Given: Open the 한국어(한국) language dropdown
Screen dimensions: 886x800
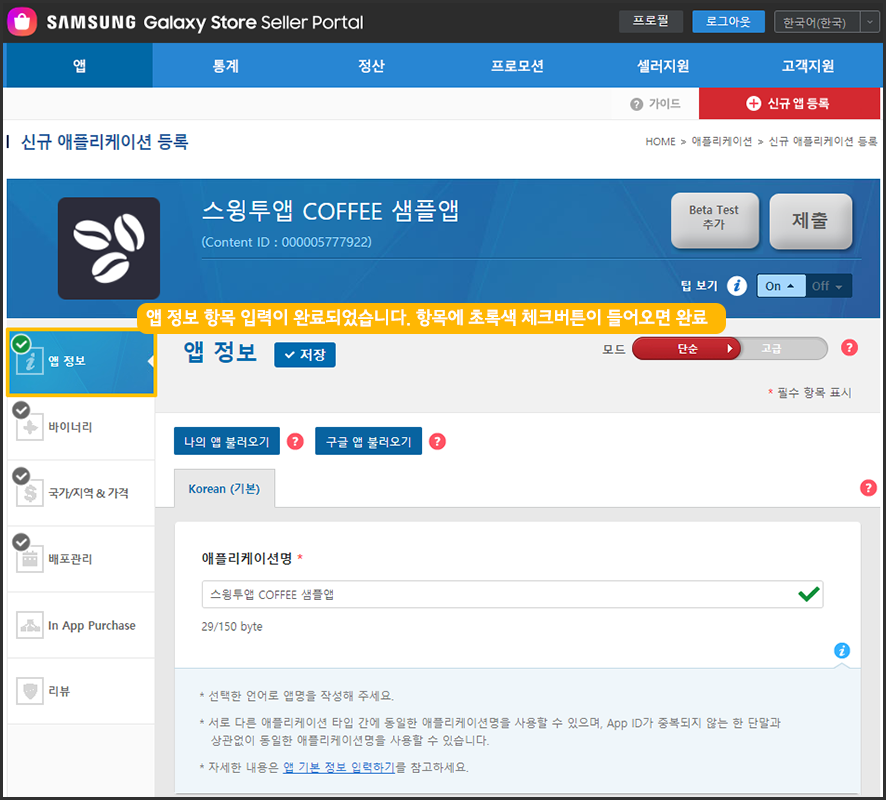Looking at the screenshot, I should (826, 22).
